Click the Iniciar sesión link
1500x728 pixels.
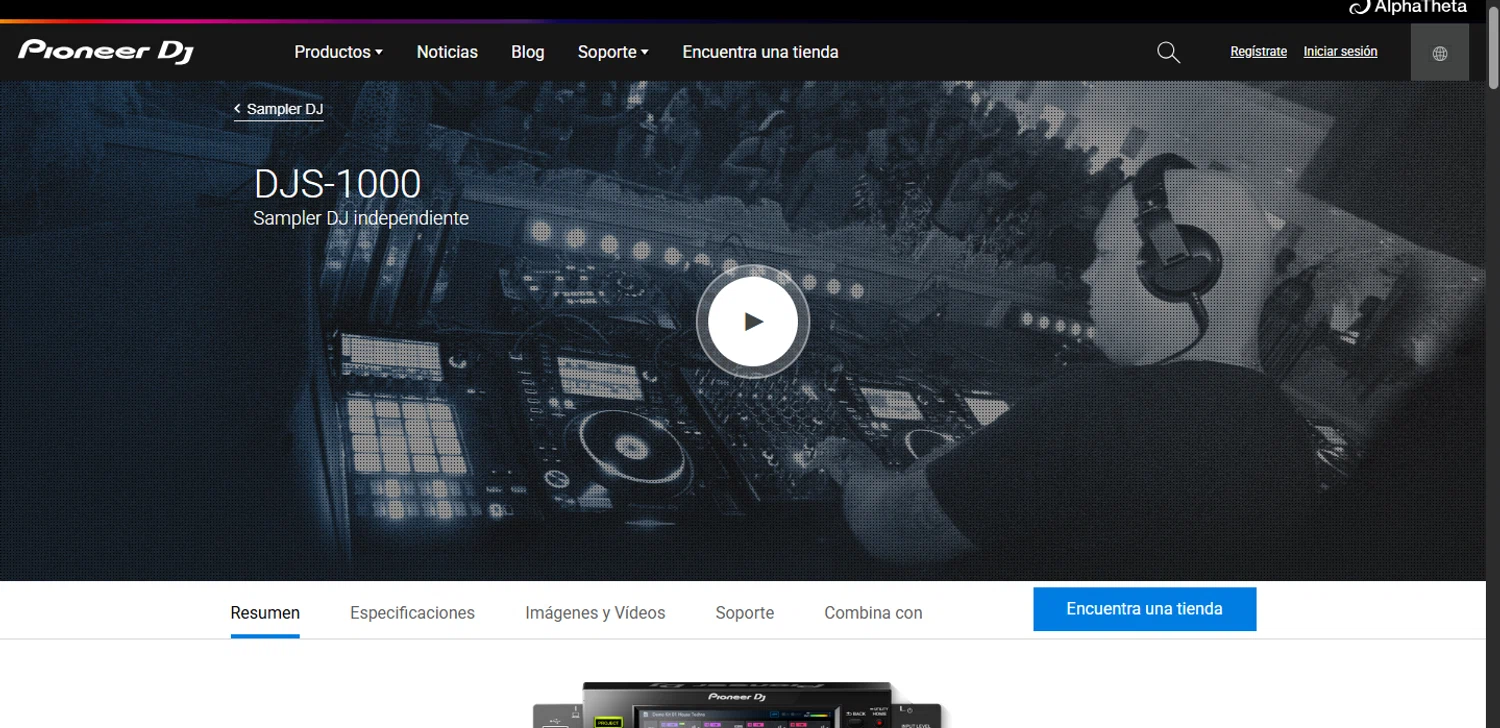coord(1340,51)
